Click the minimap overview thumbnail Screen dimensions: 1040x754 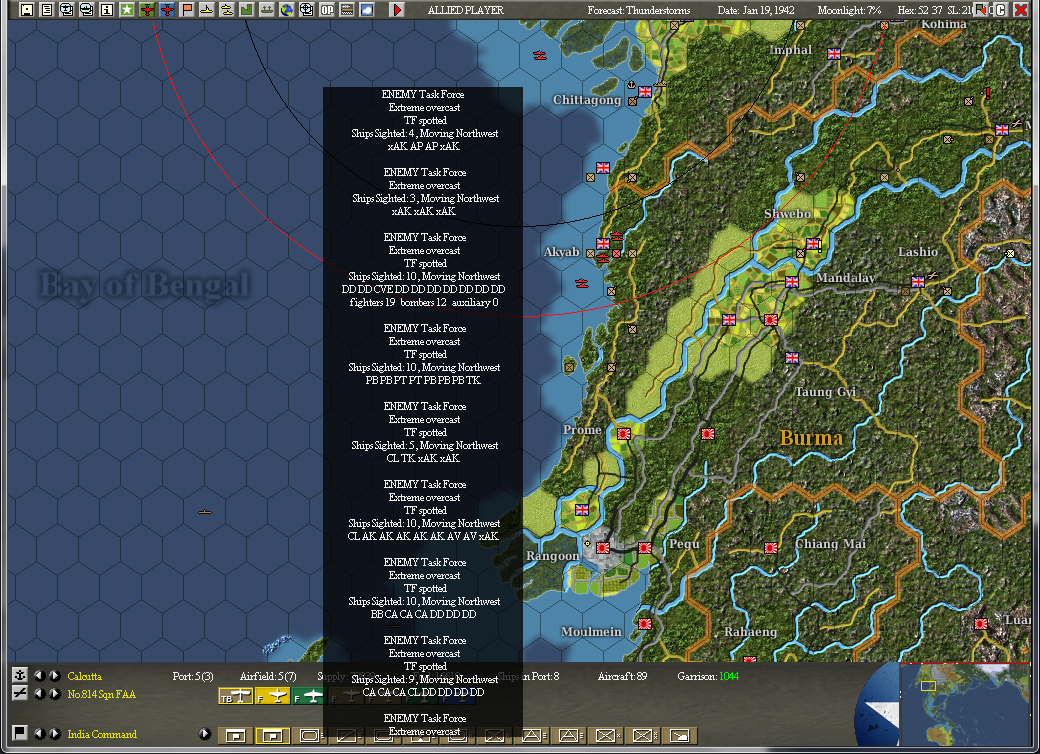point(964,704)
